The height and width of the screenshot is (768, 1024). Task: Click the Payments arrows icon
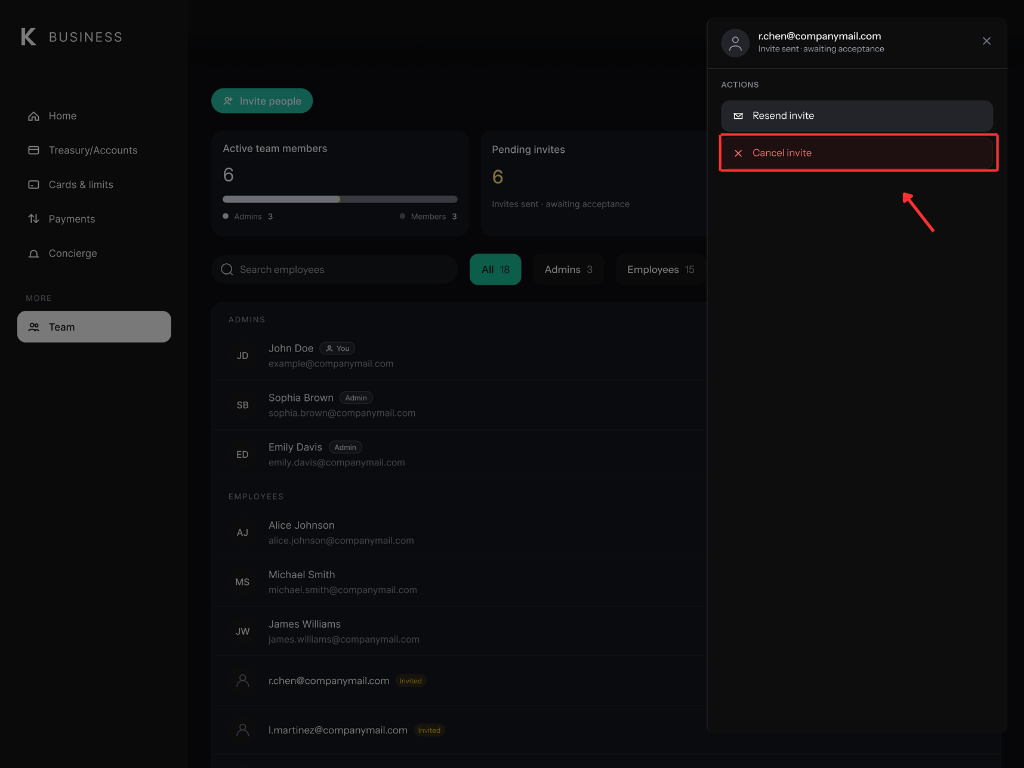(33, 219)
